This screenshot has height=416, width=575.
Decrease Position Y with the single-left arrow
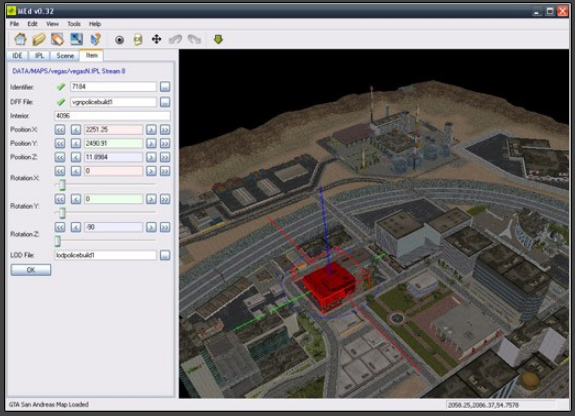[x=76, y=143]
